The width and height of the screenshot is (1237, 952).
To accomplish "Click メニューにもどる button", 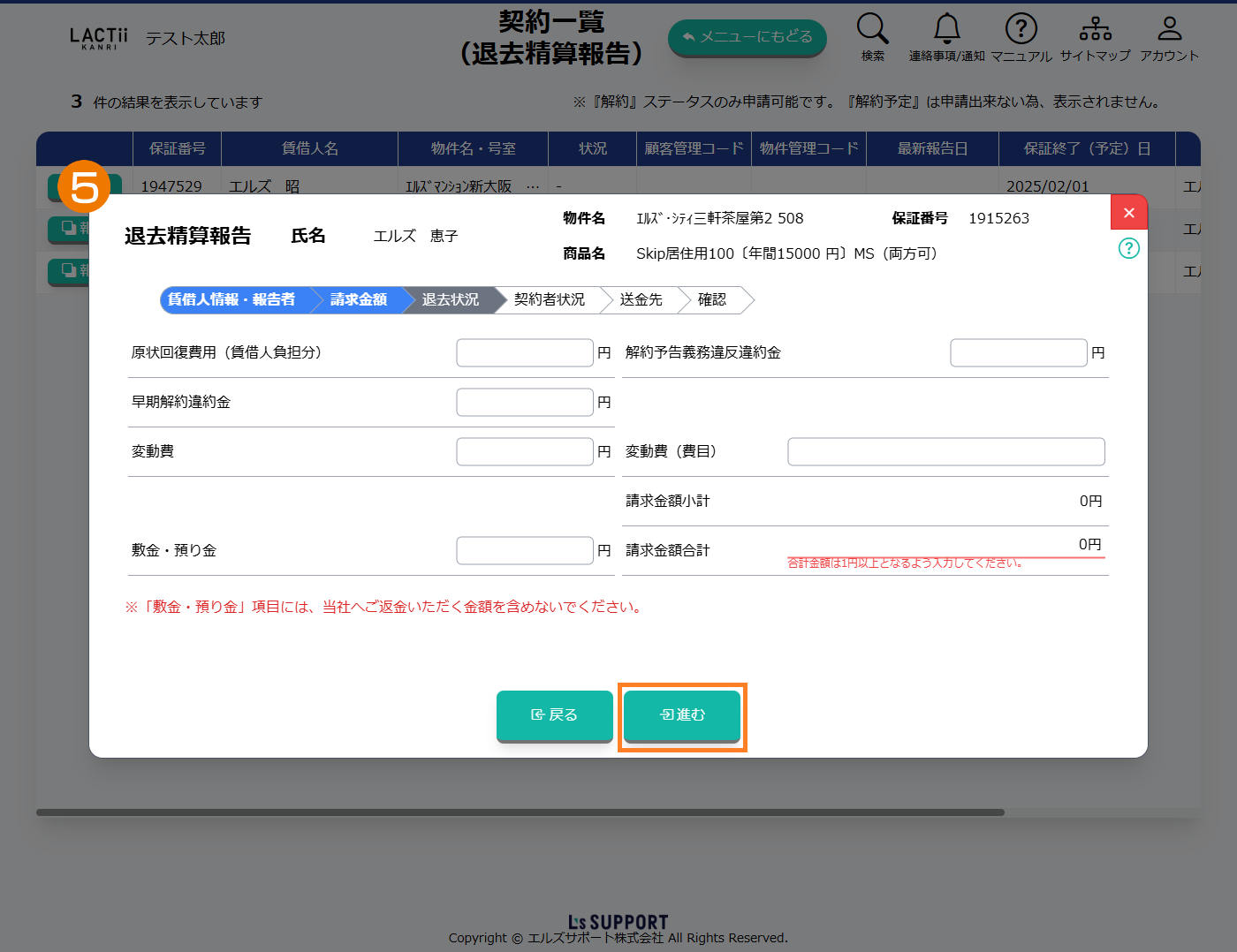I will (x=747, y=37).
